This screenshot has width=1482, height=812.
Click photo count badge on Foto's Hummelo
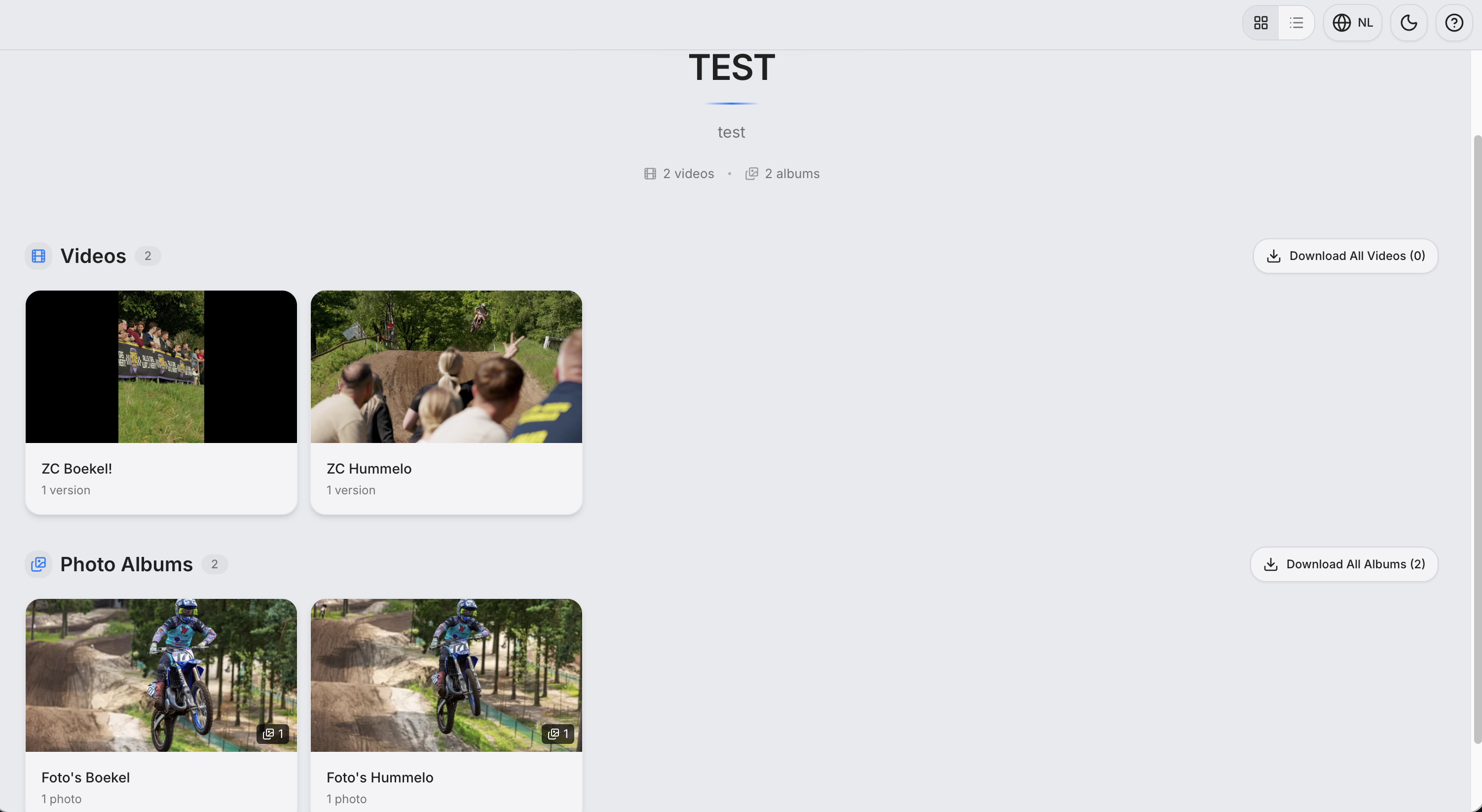558,735
